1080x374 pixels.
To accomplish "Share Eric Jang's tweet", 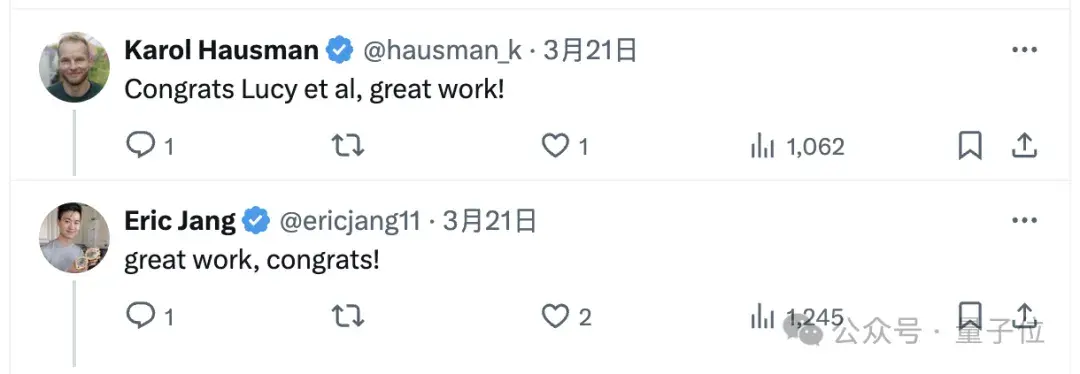I will click(1025, 315).
